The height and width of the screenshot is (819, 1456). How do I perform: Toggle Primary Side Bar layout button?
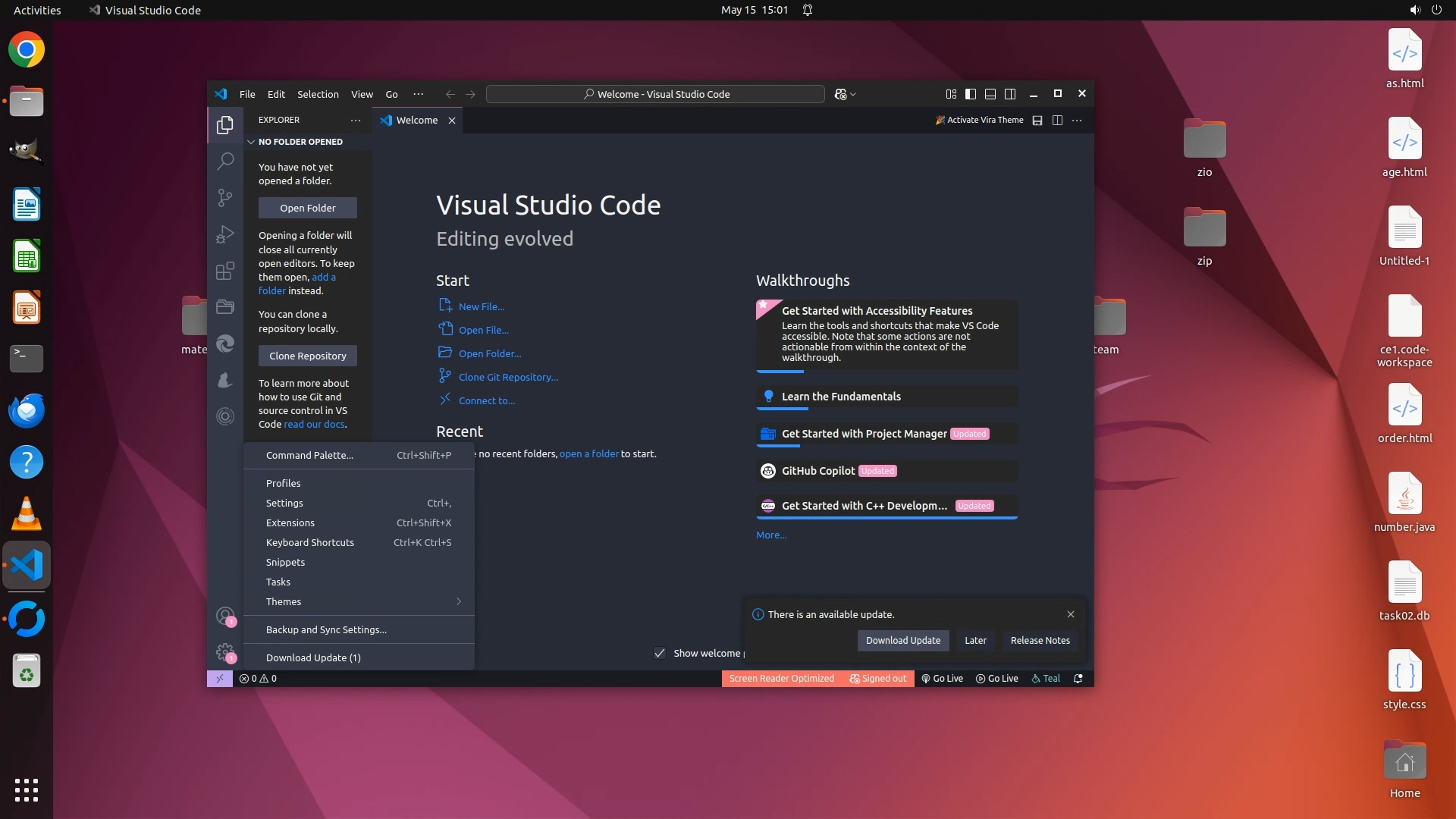pyautogui.click(x=971, y=94)
